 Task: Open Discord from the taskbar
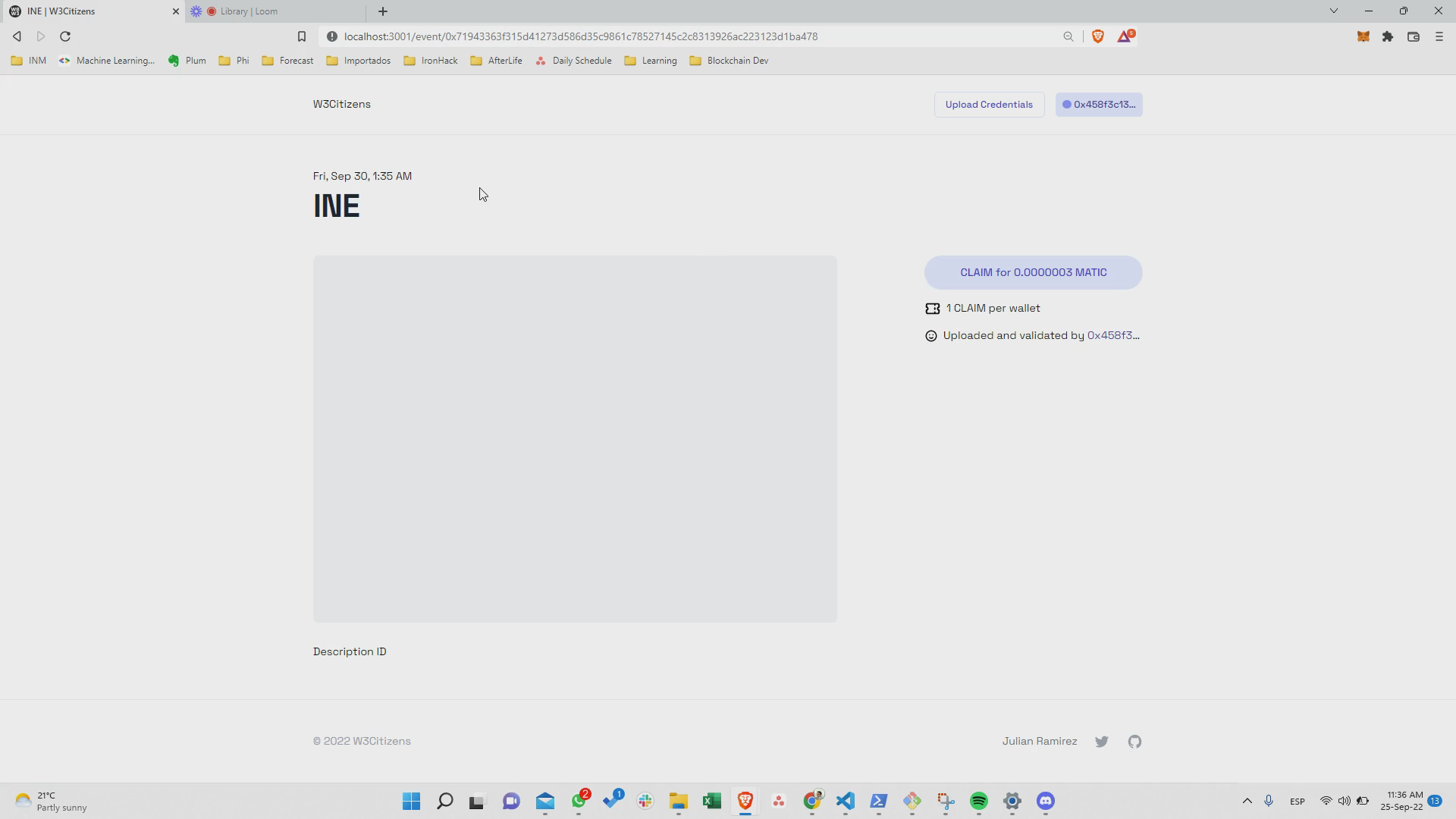[x=1046, y=801]
